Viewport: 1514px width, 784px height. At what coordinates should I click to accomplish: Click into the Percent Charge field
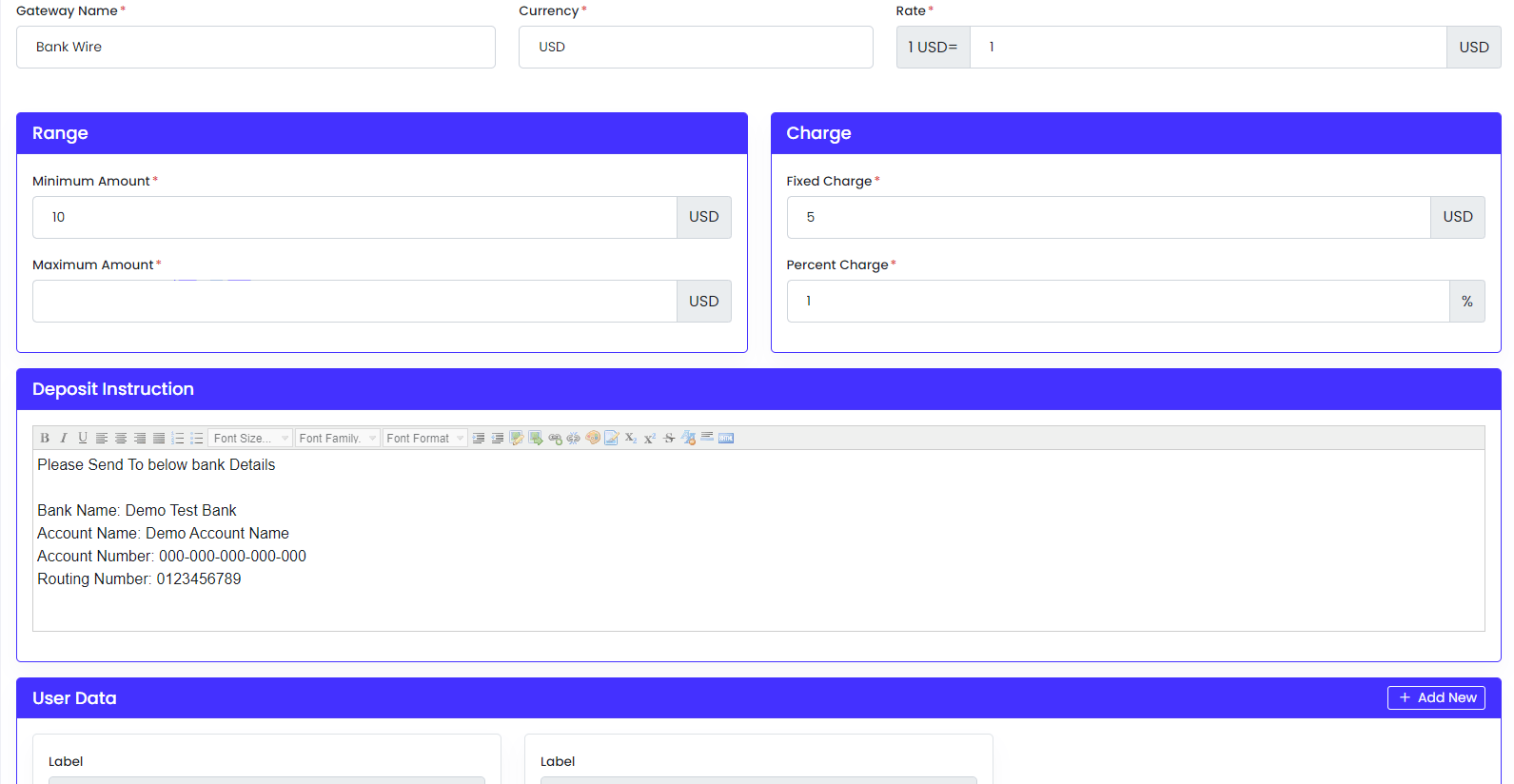(x=1117, y=301)
